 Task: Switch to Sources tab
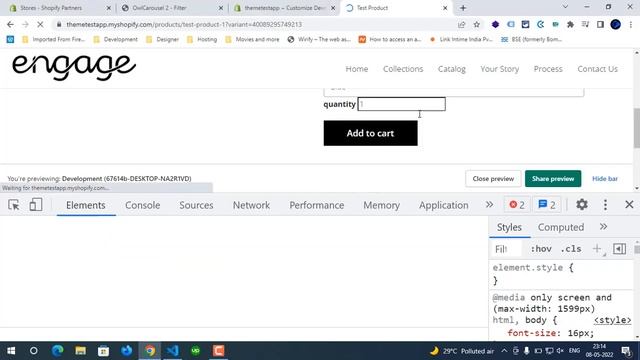(x=196, y=205)
